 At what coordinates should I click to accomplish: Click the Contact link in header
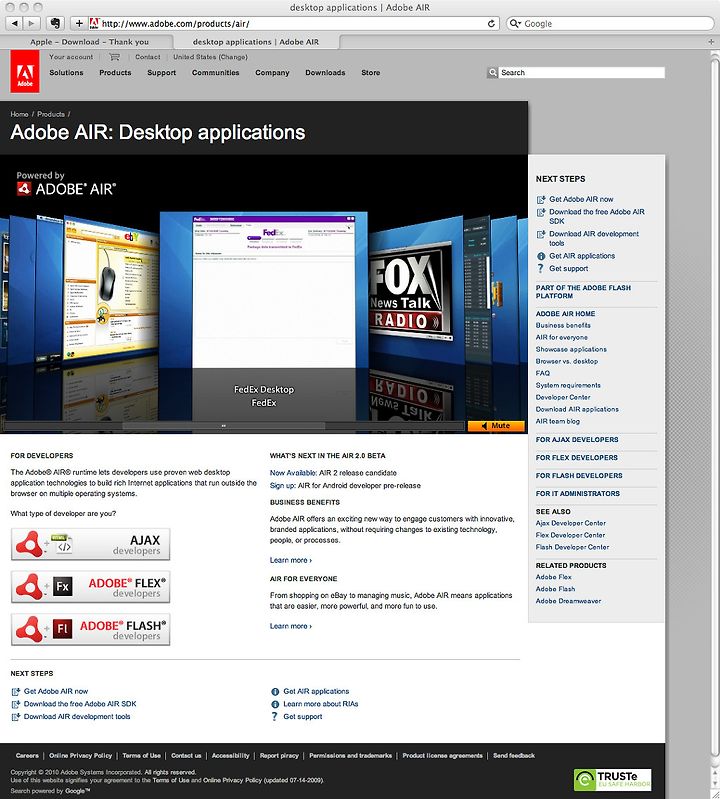pos(148,57)
